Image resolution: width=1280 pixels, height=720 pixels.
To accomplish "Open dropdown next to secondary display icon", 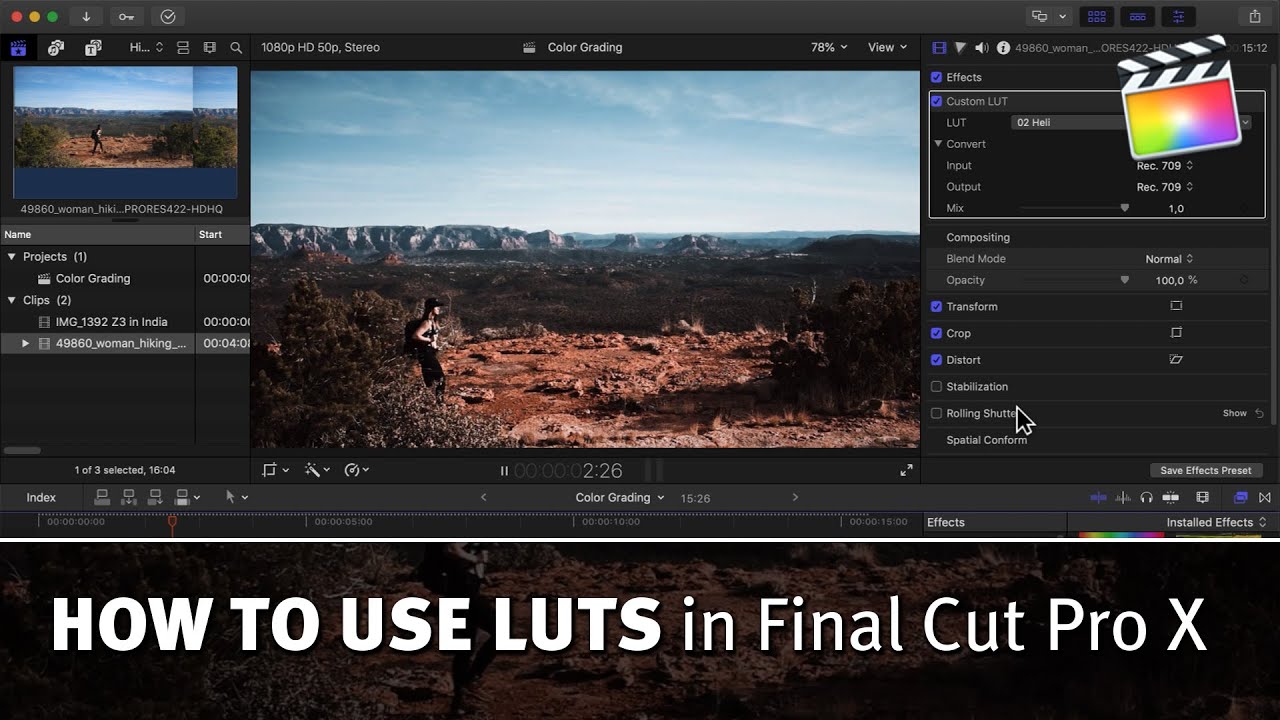I will (x=1063, y=16).
